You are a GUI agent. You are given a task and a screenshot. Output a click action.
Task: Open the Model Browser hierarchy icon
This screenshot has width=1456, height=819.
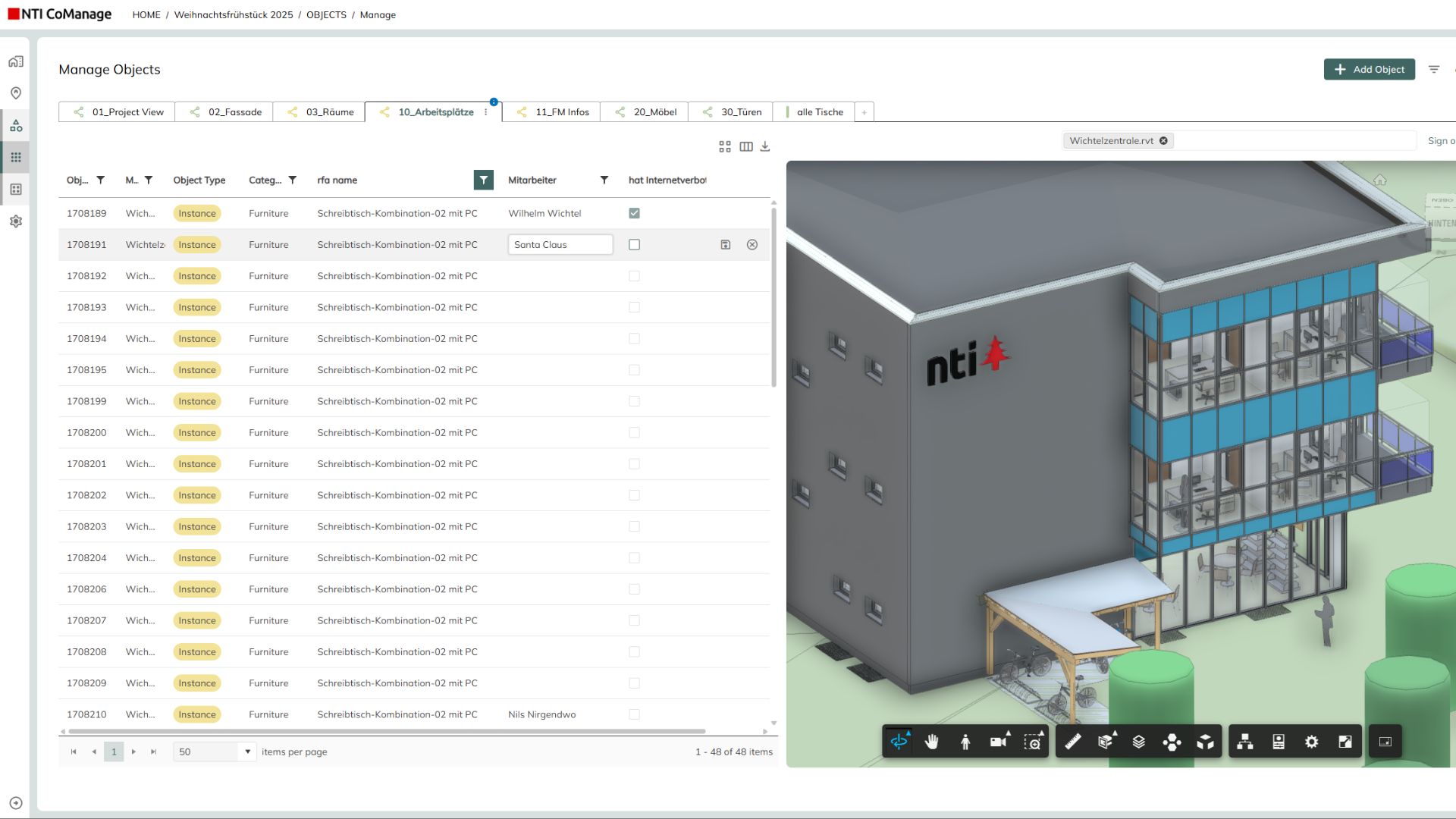point(1245,742)
